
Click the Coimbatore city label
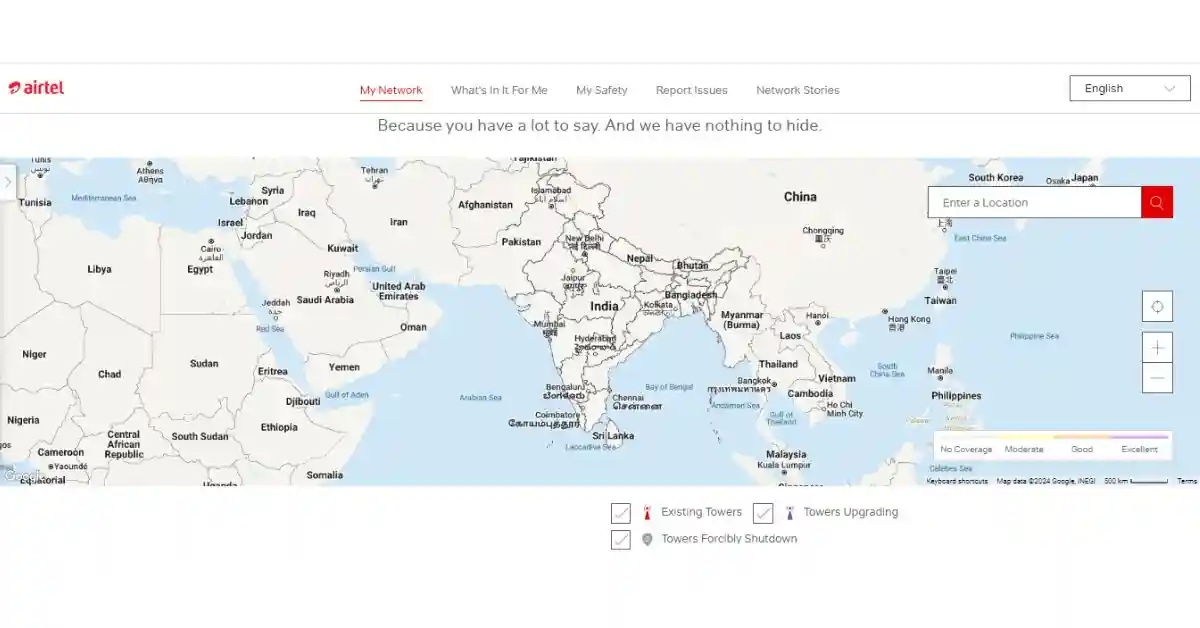[557, 414]
